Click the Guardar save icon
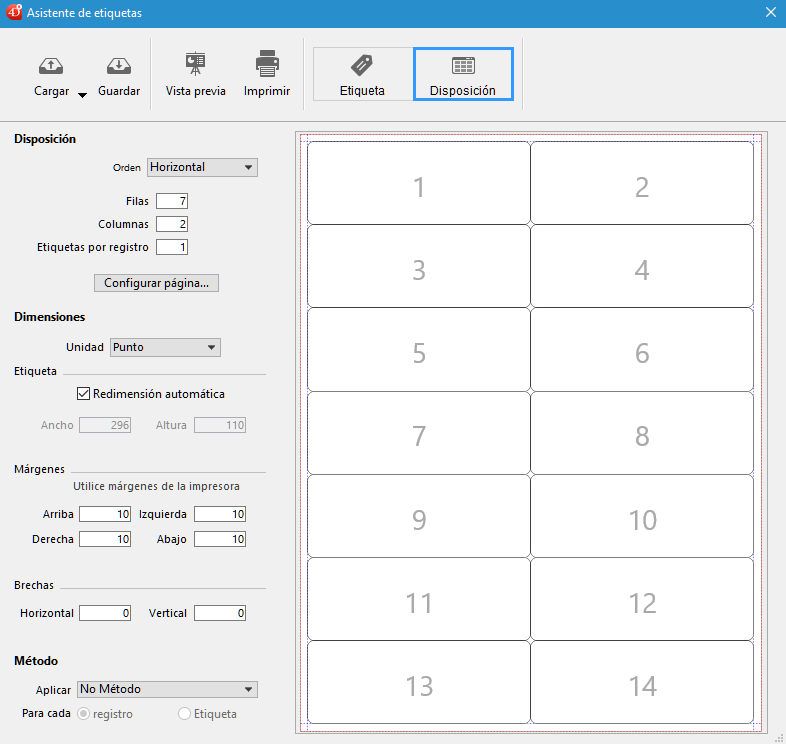Image resolution: width=786 pixels, height=744 pixels. coord(119,66)
